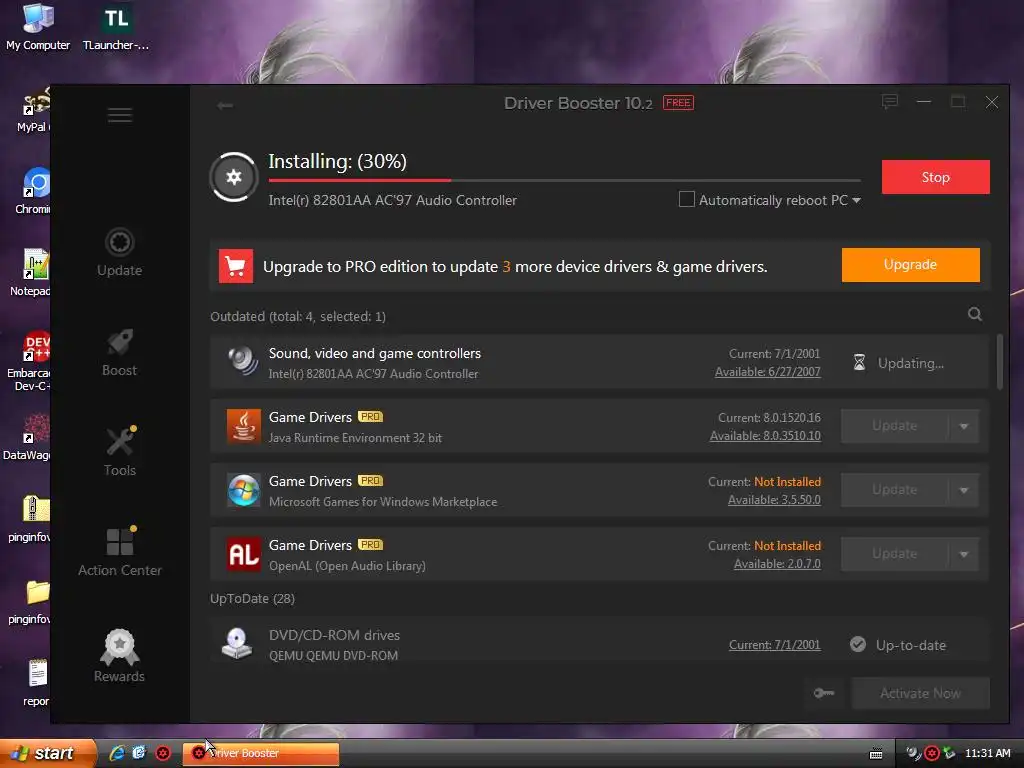Click the installation progress bar
This screenshot has height=768, width=1024.
pyautogui.click(x=564, y=180)
